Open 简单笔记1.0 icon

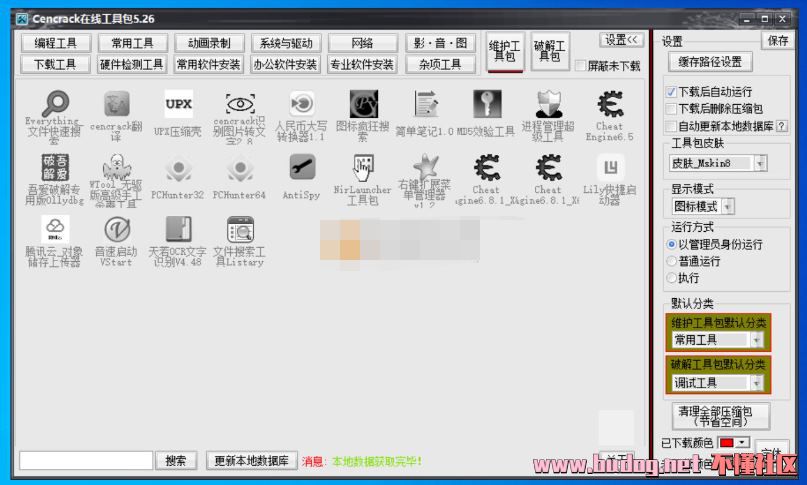pos(426,104)
